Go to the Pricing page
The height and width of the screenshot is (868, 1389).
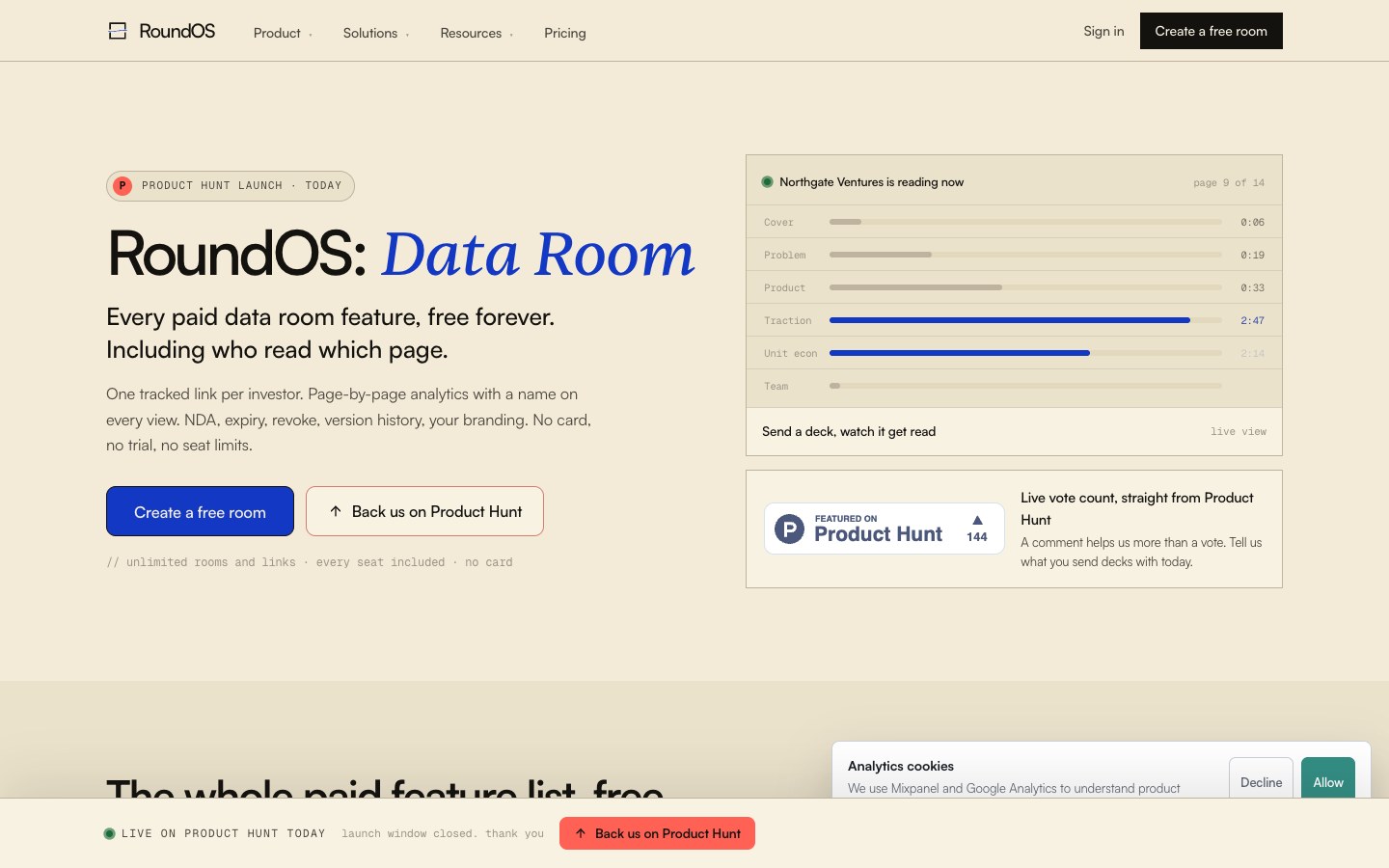pyautogui.click(x=565, y=33)
